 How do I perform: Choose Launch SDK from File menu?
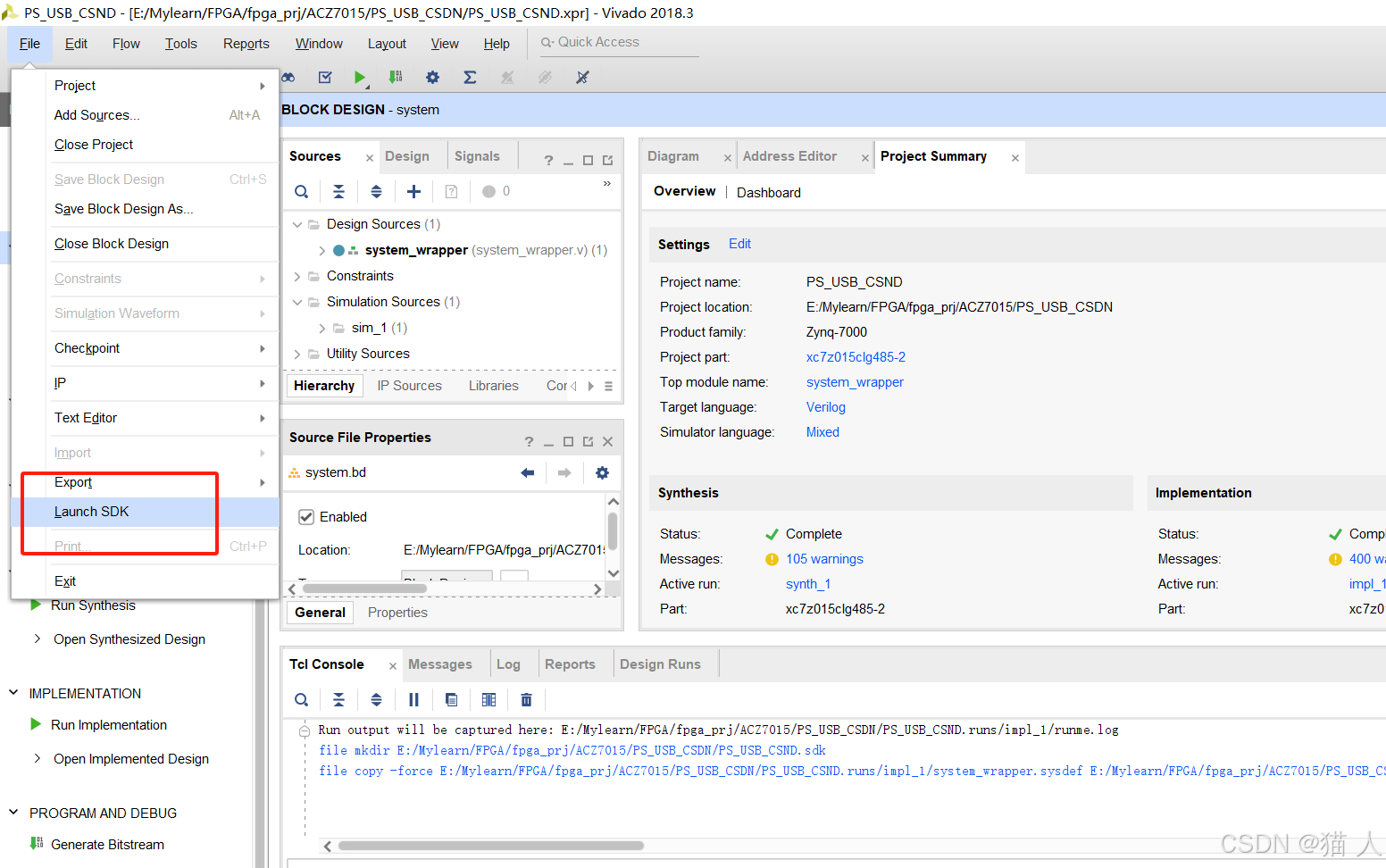[146, 512]
